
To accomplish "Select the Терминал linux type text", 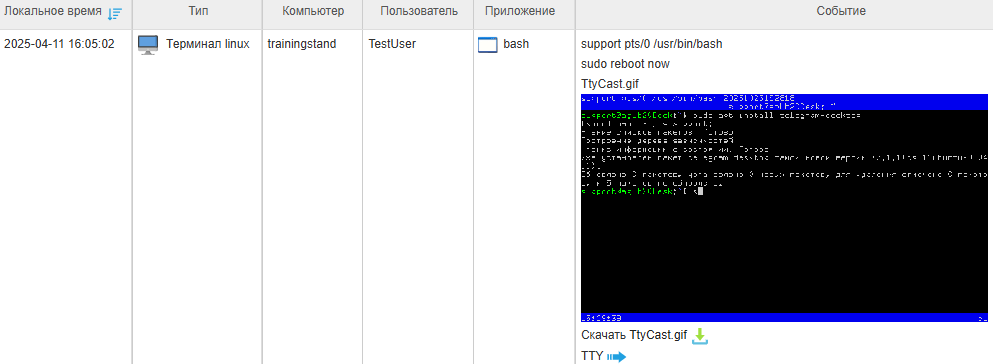I will pyautogui.click(x=208, y=44).
